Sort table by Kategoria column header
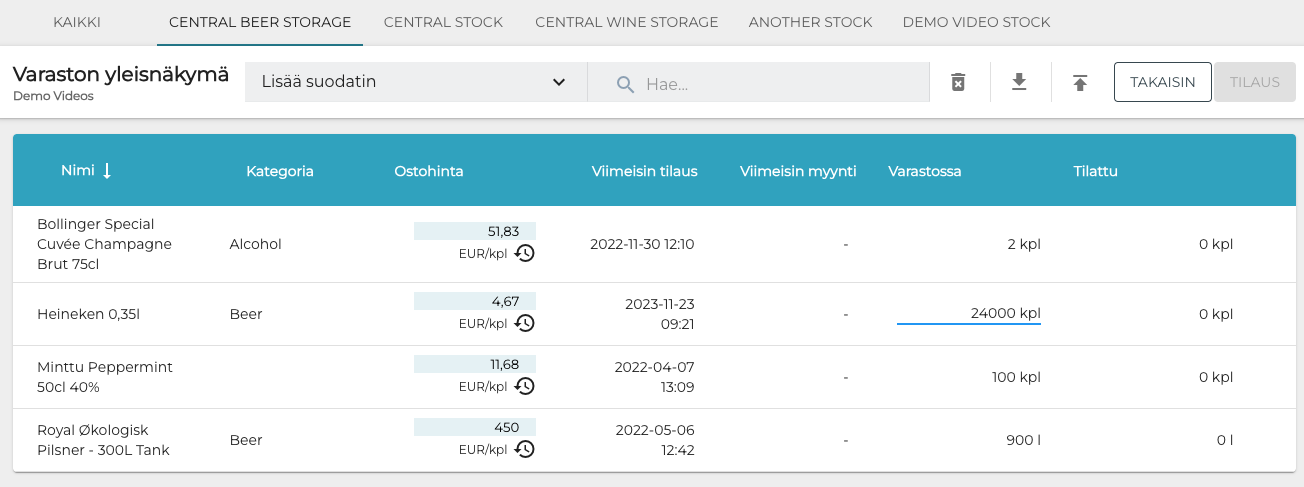This screenshot has width=1304, height=487. (x=280, y=171)
